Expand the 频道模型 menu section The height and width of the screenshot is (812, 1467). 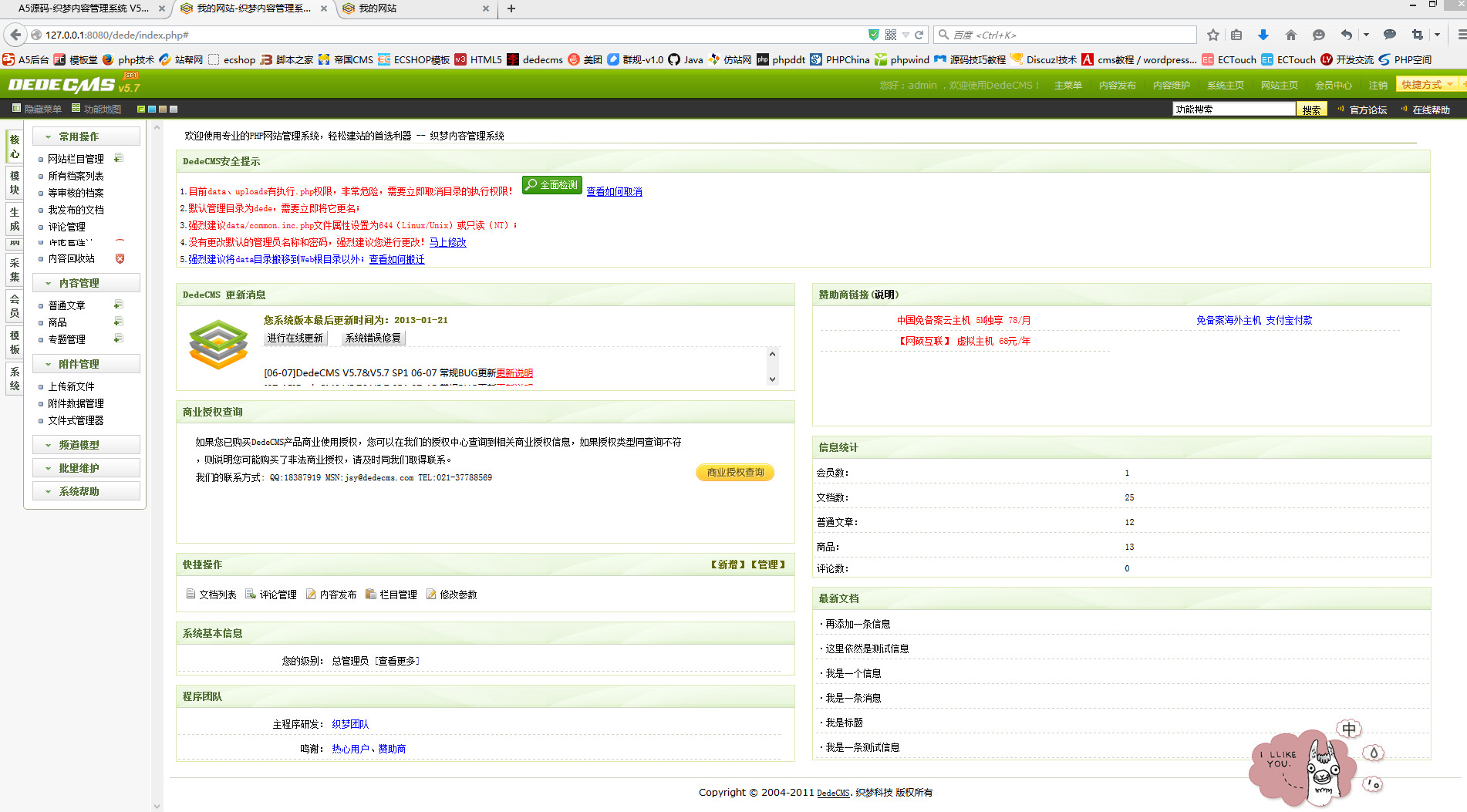click(86, 445)
